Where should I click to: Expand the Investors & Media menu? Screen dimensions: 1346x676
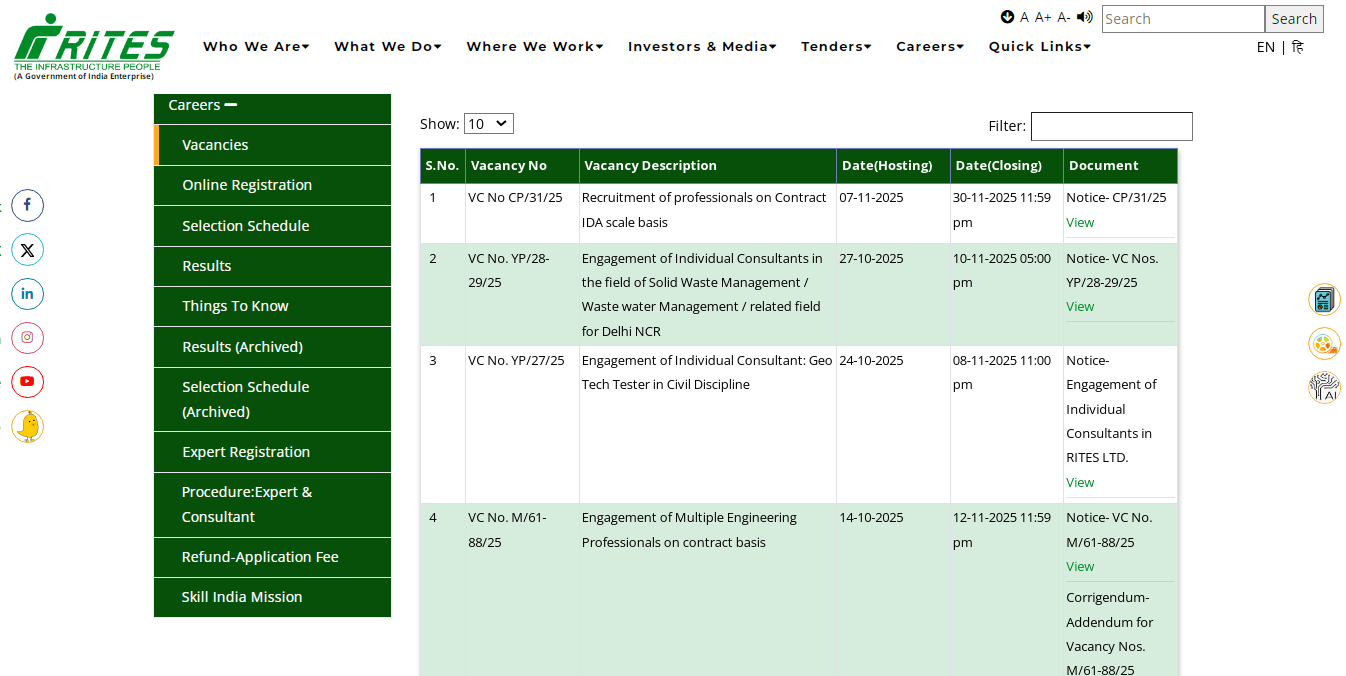[701, 46]
